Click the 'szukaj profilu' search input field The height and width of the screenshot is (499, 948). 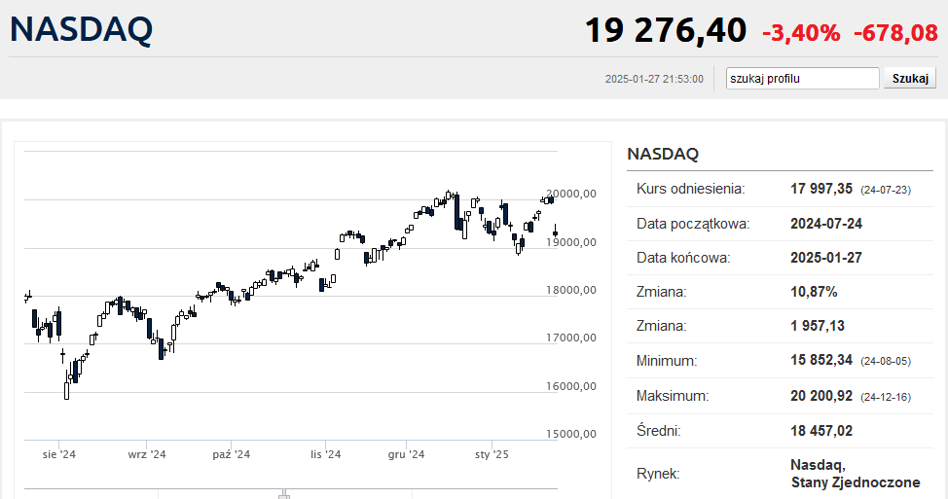click(802, 79)
